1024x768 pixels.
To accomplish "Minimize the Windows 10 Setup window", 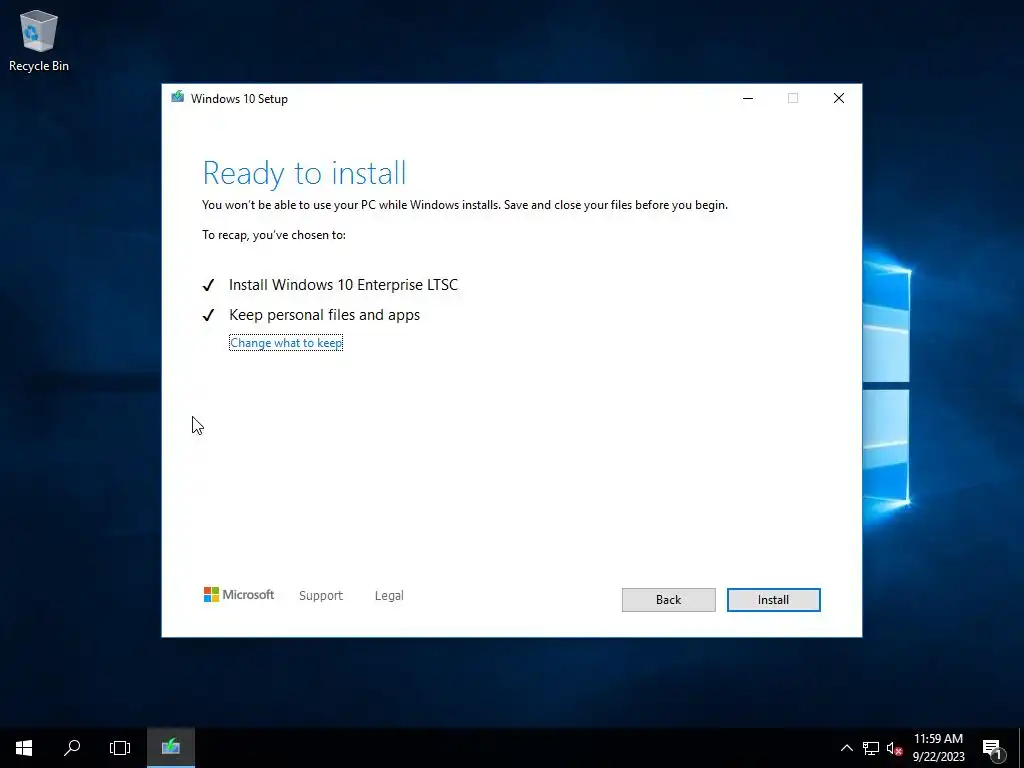I will pyautogui.click(x=748, y=98).
